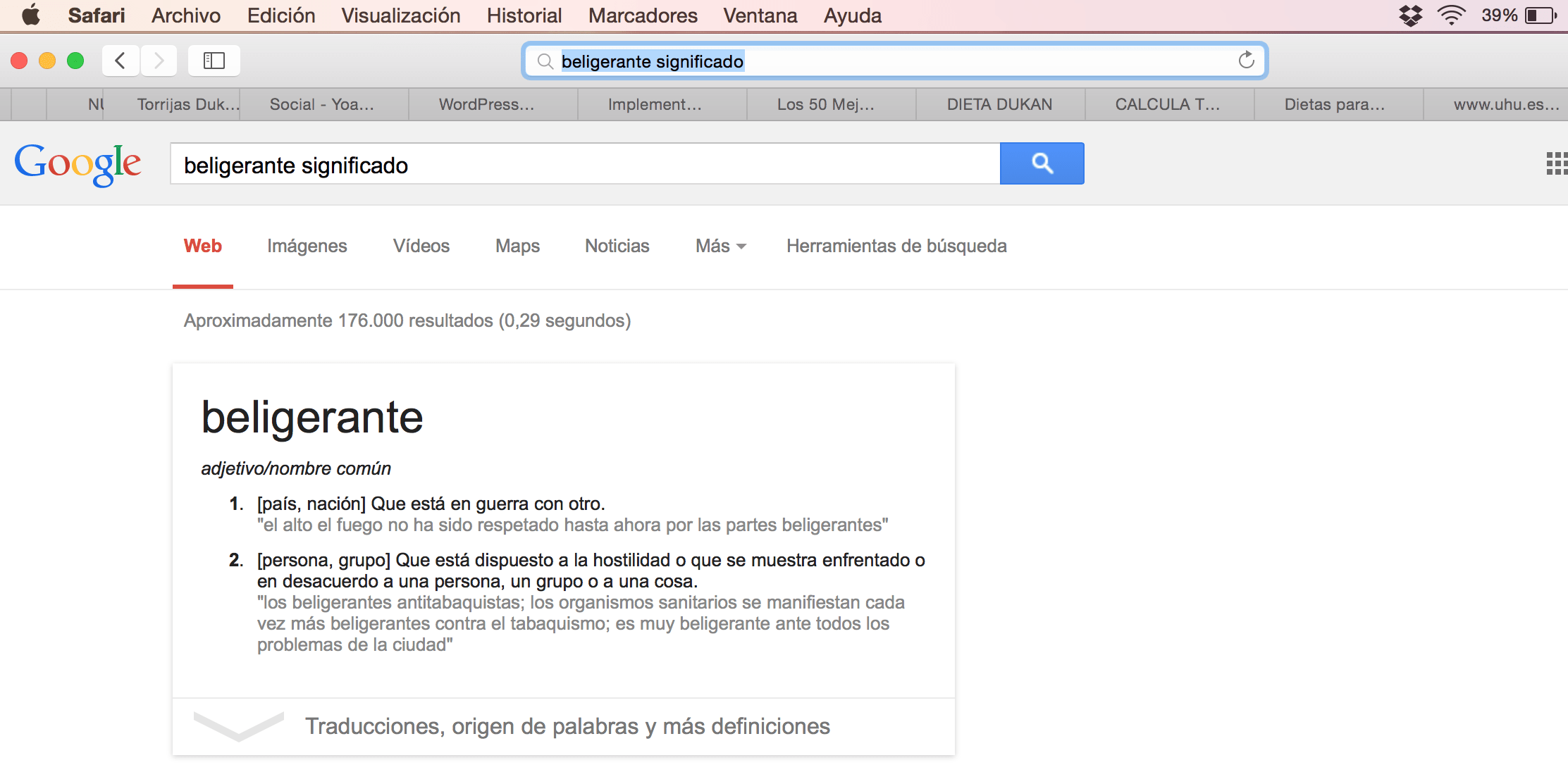Image resolution: width=1568 pixels, height=772 pixels.
Task: Open the Wi-Fi status menu
Action: click(x=1451, y=15)
